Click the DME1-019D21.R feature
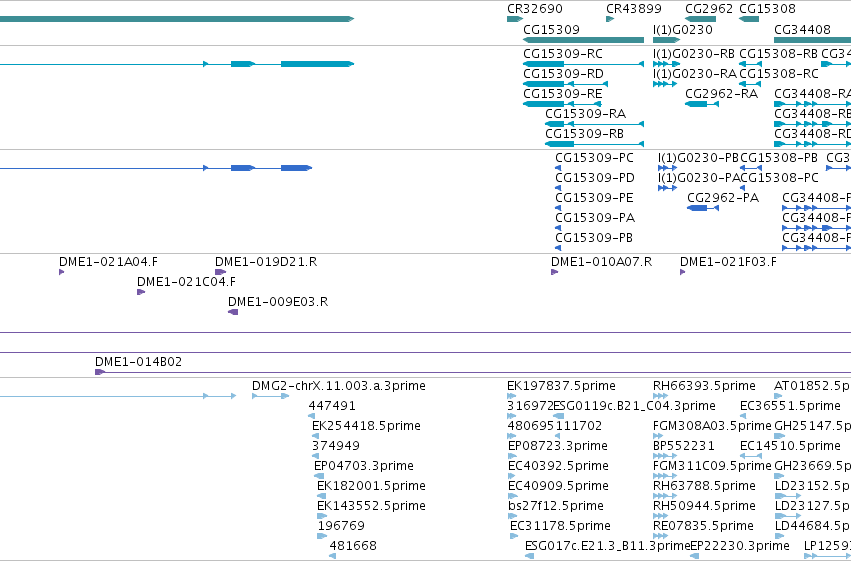Screen dimensions: 851x561 (x=220, y=272)
